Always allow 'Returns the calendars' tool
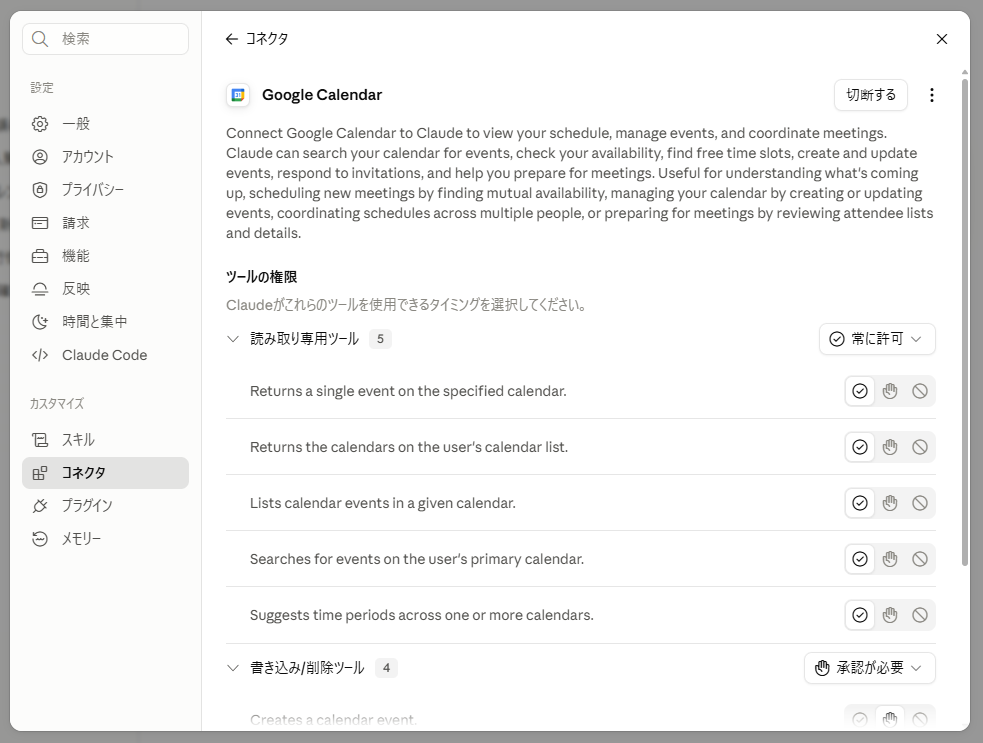 860,447
